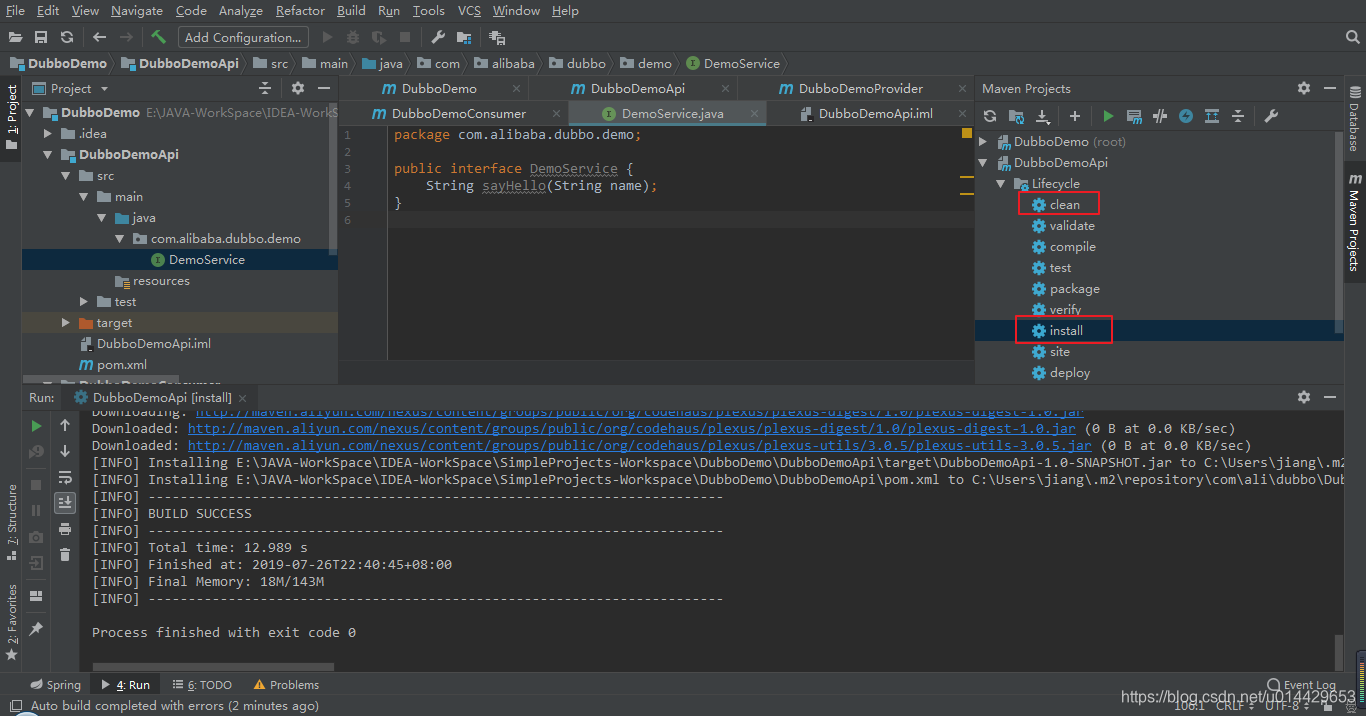Viewport: 1366px width, 716px height.
Task: Click Up the stack trace arrow
Action: pos(65,426)
